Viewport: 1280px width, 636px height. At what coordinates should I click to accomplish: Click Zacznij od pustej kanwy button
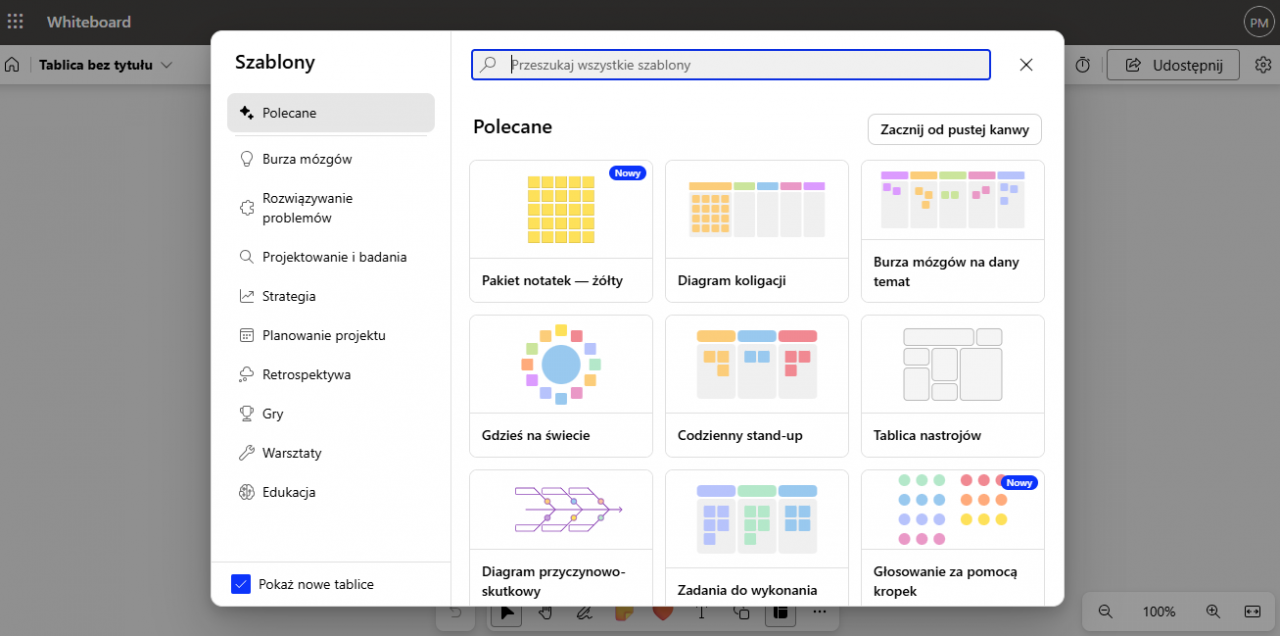point(954,129)
